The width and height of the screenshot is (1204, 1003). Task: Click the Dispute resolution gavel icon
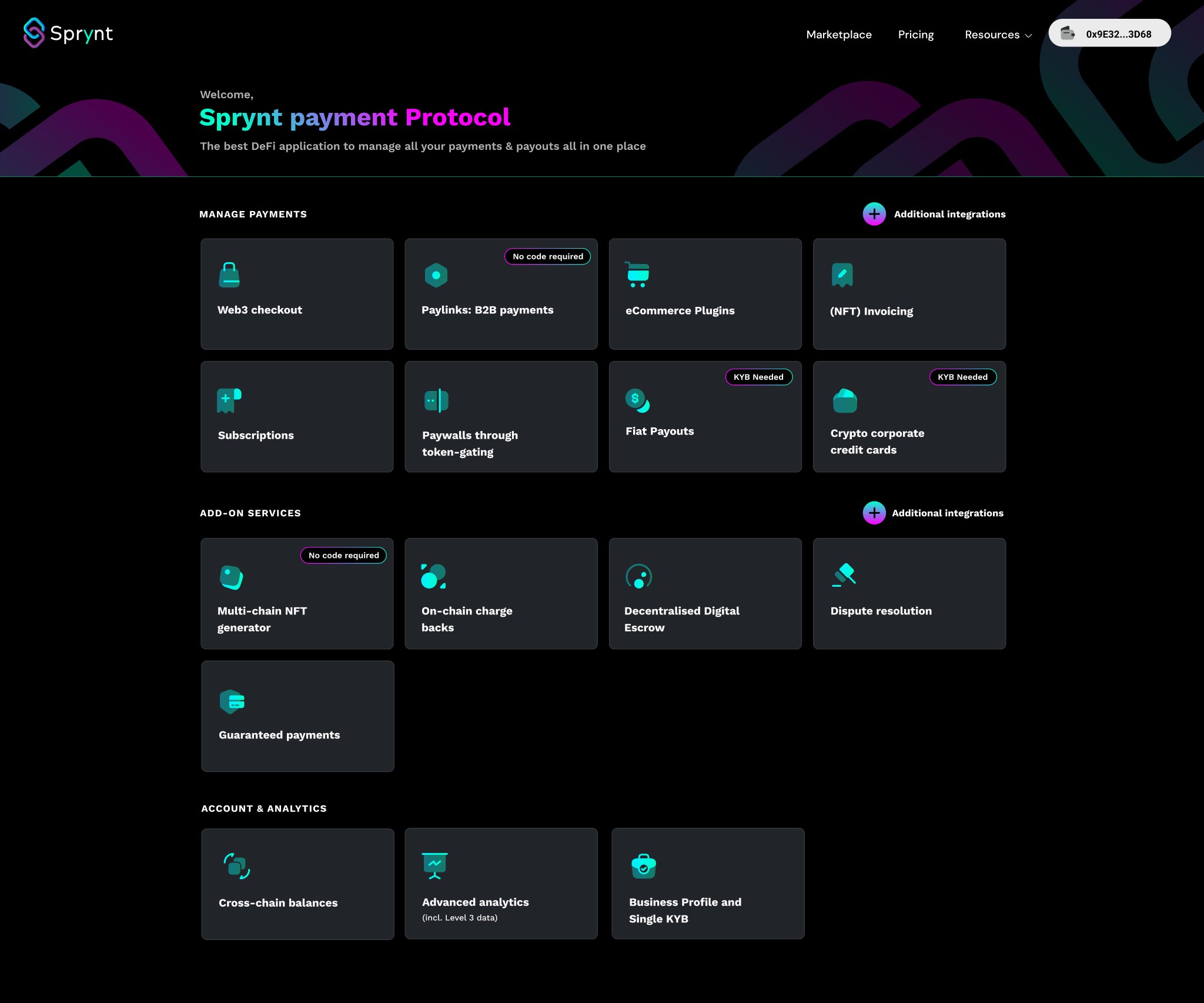(x=844, y=574)
